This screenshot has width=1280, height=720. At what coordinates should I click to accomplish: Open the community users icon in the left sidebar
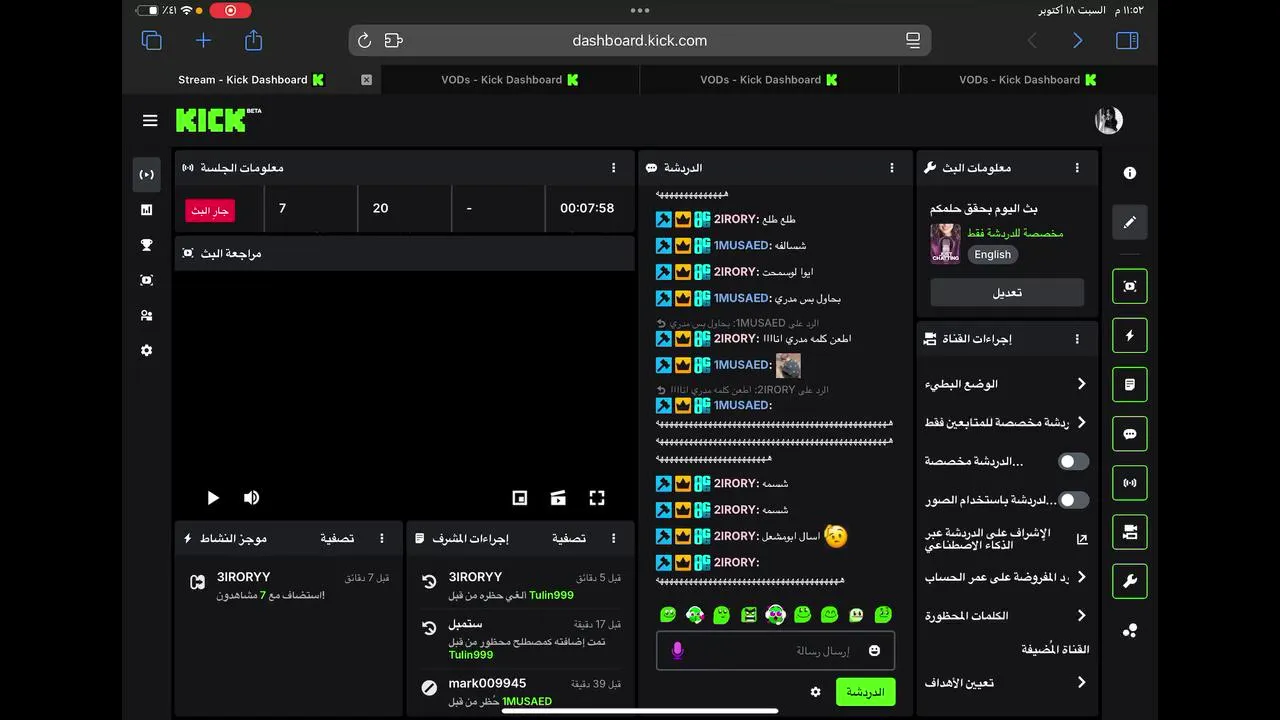146,315
